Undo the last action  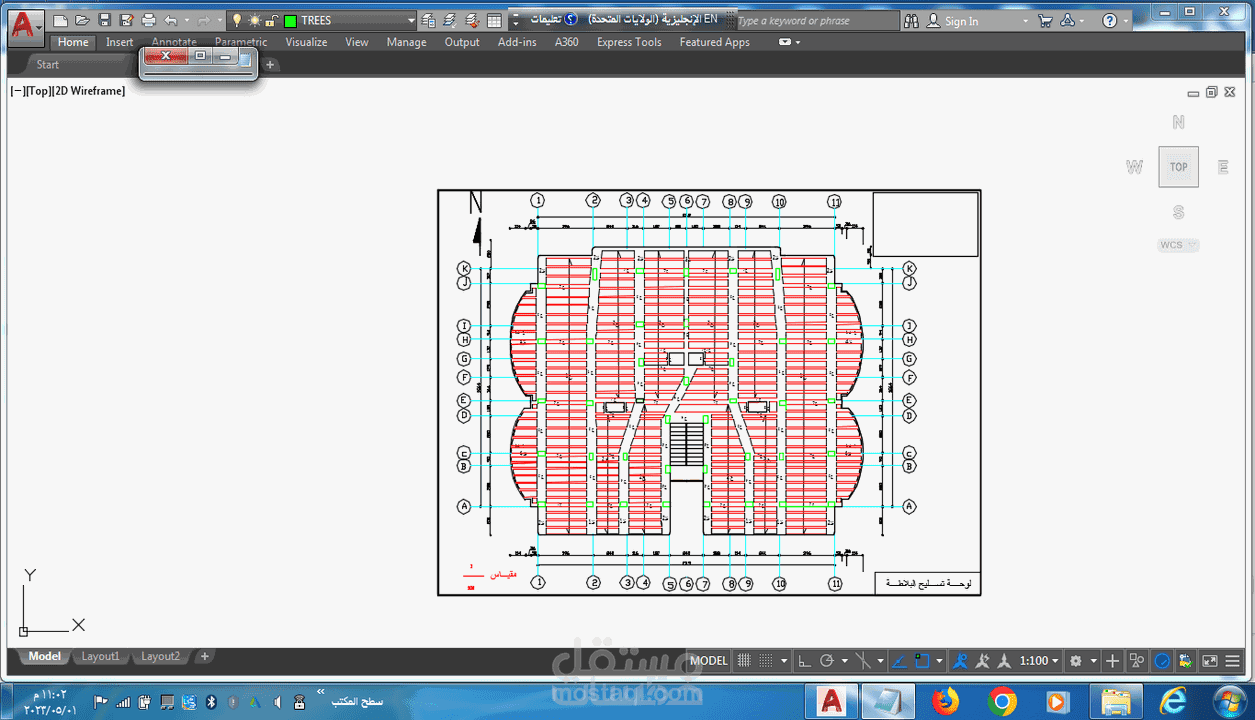tap(171, 20)
